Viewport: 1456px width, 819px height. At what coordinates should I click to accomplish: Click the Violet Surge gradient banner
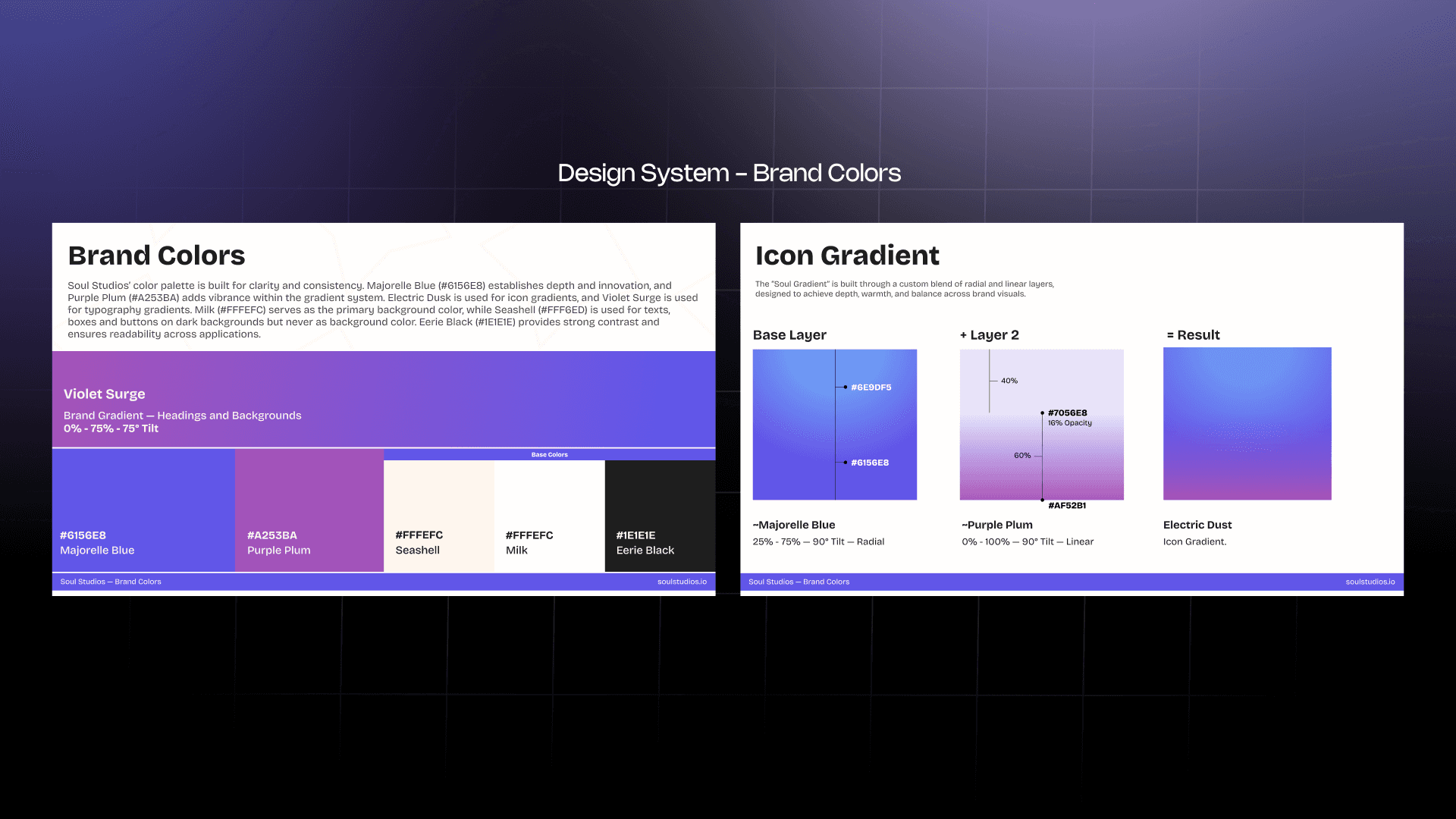click(x=383, y=399)
